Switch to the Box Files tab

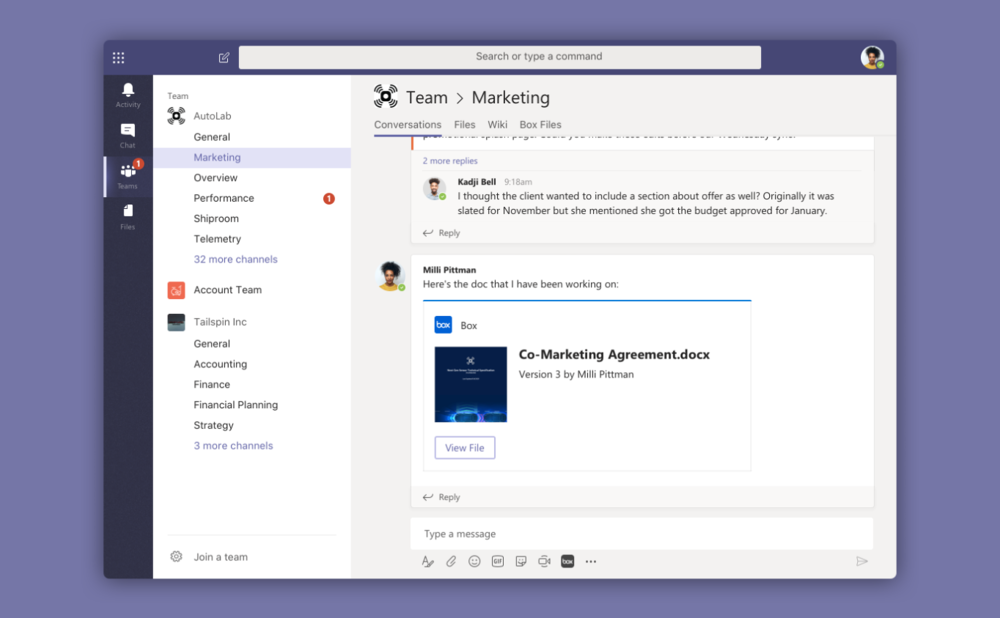point(540,125)
